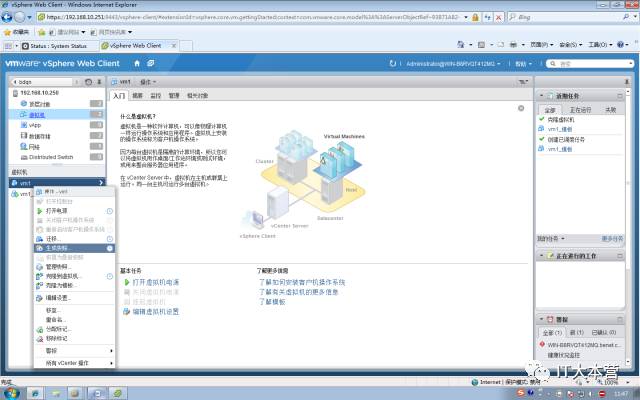Click 更多任务 more tasks link
The height and width of the screenshot is (400, 640).
click(612, 238)
